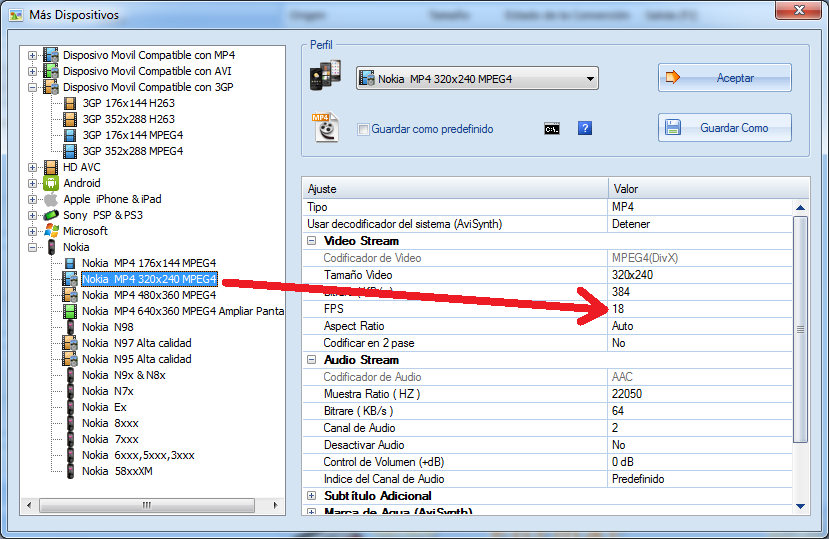The height and width of the screenshot is (539, 829).
Task: Select Nokia N7x tree item
Action: (108, 391)
